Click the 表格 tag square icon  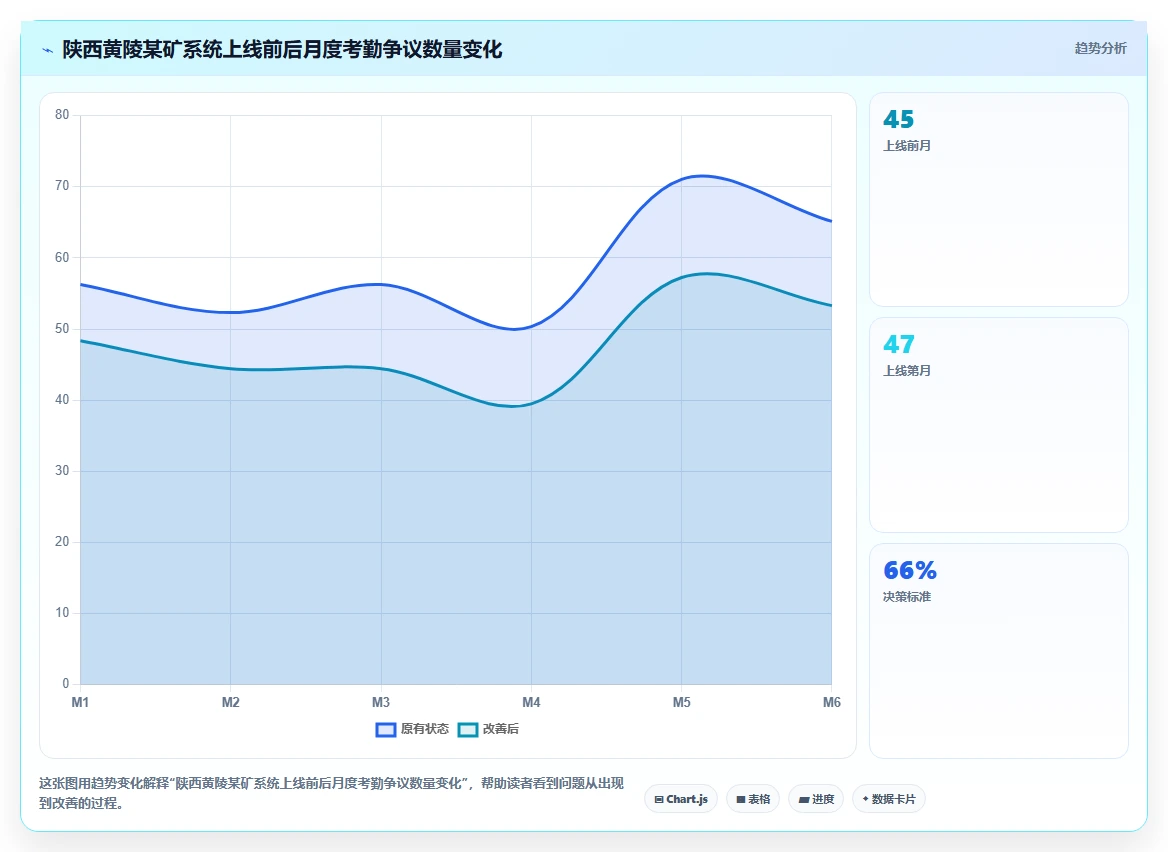pos(740,799)
